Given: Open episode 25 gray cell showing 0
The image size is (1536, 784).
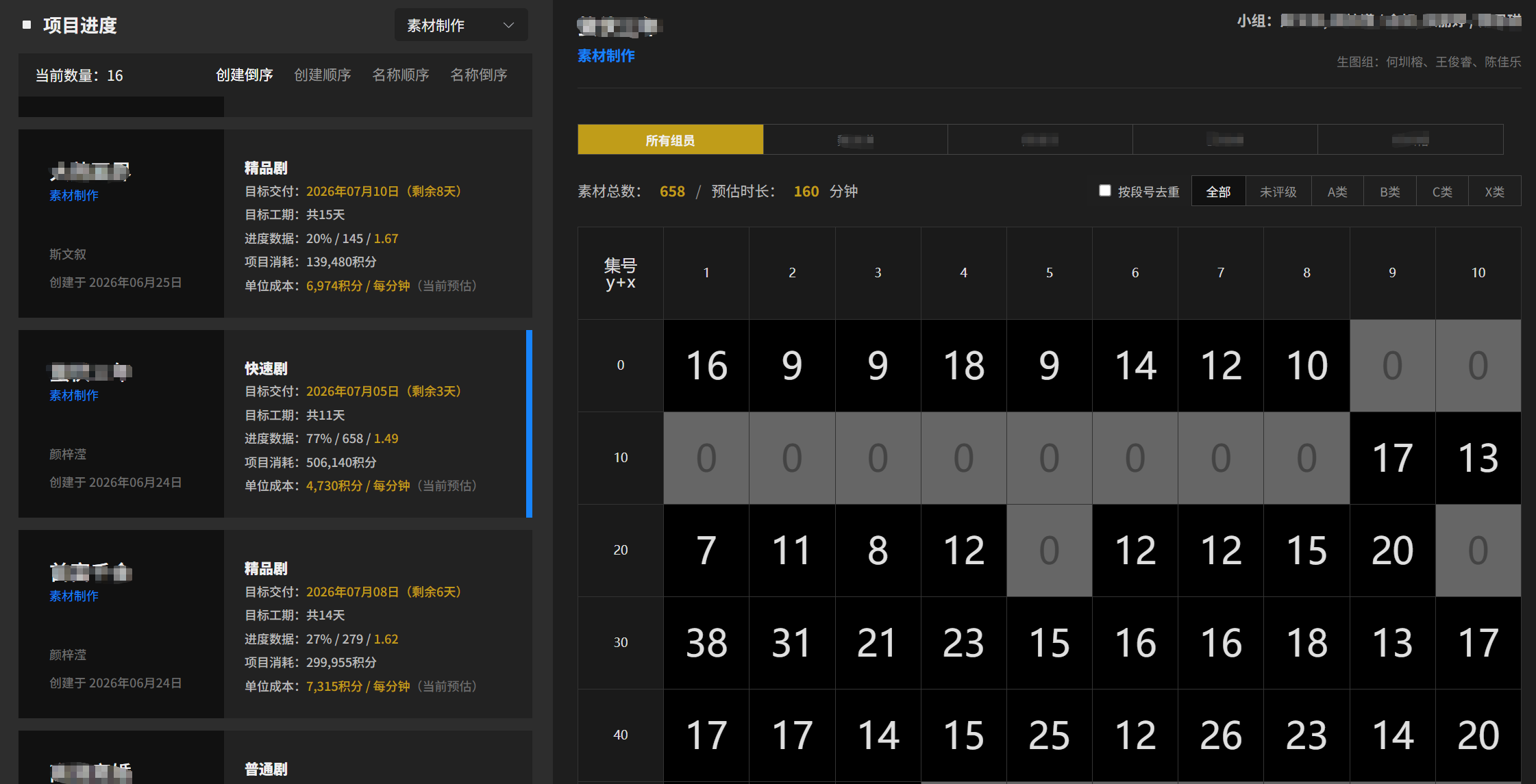Looking at the screenshot, I should (x=1050, y=551).
